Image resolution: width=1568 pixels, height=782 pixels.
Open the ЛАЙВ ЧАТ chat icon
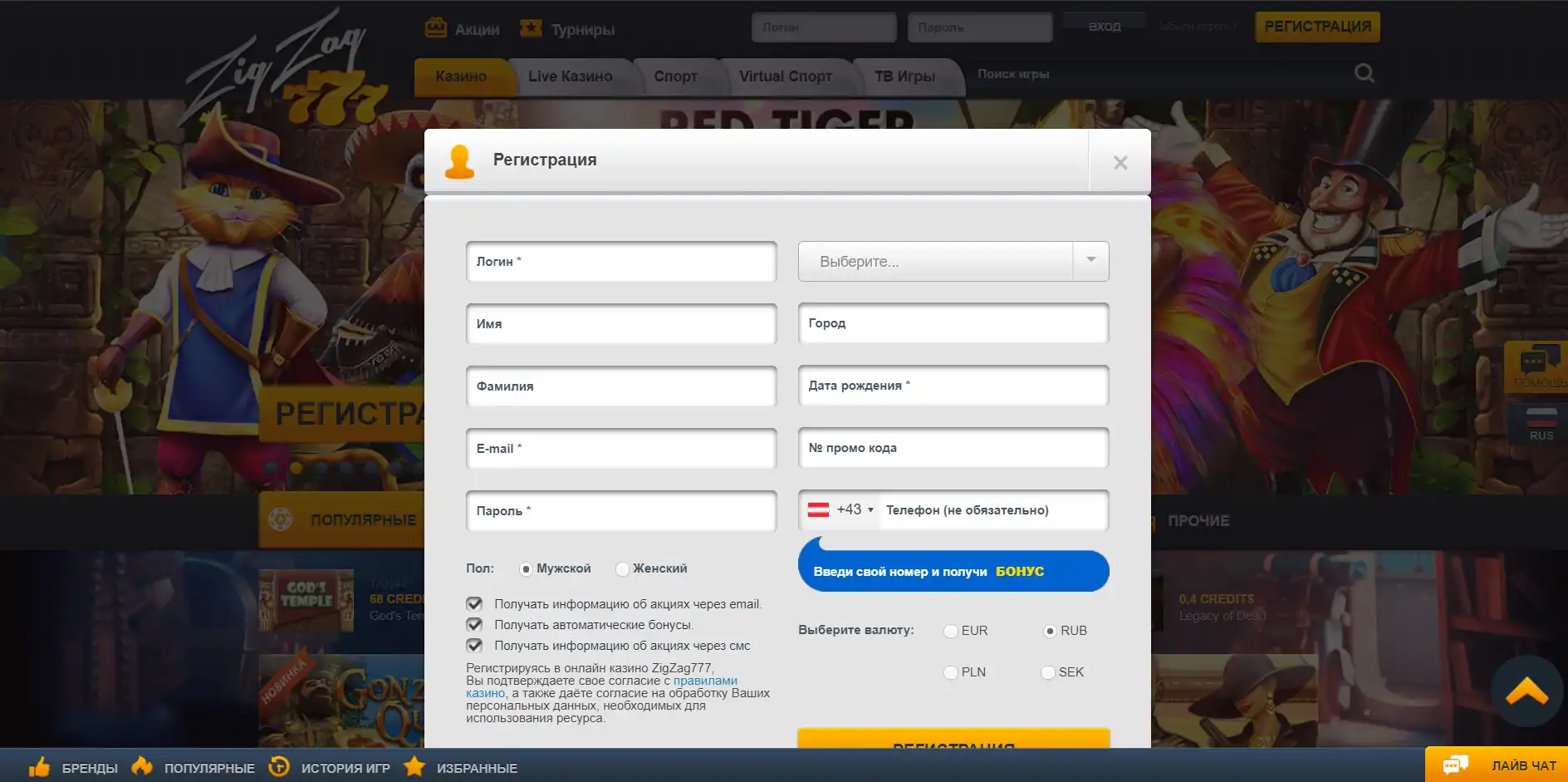pos(1455,765)
